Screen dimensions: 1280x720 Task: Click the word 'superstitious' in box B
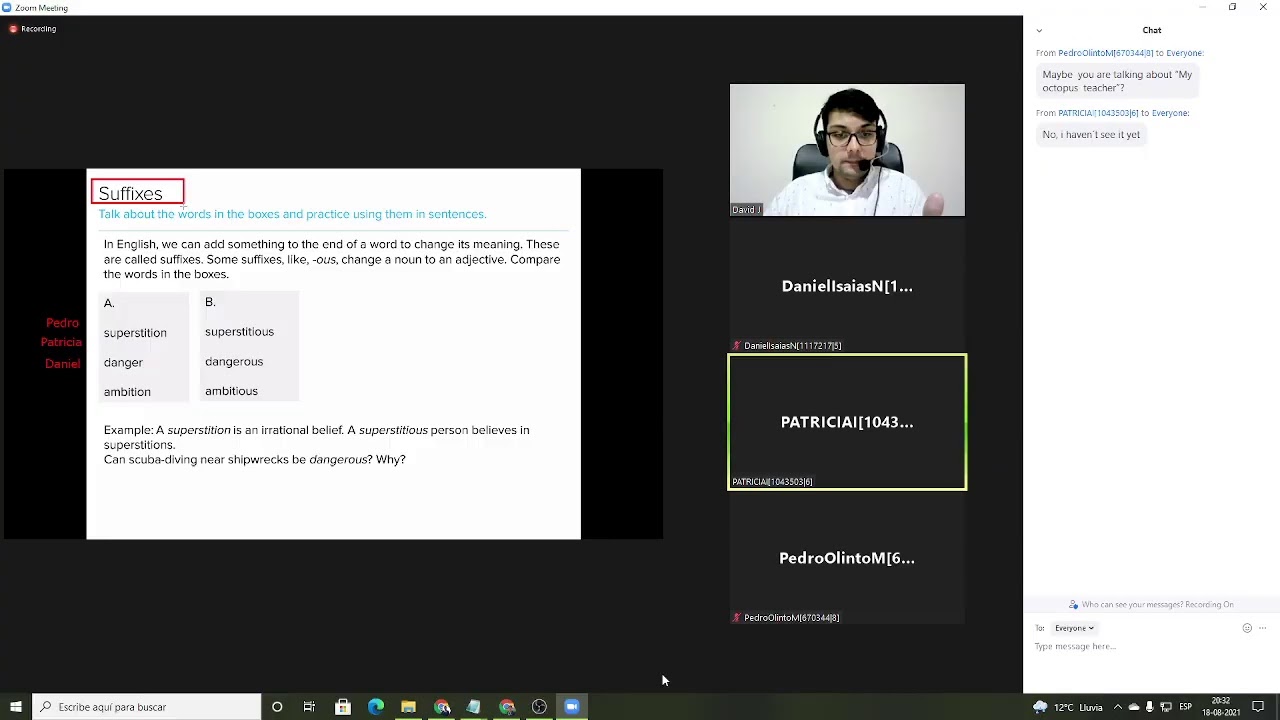pyautogui.click(x=239, y=332)
